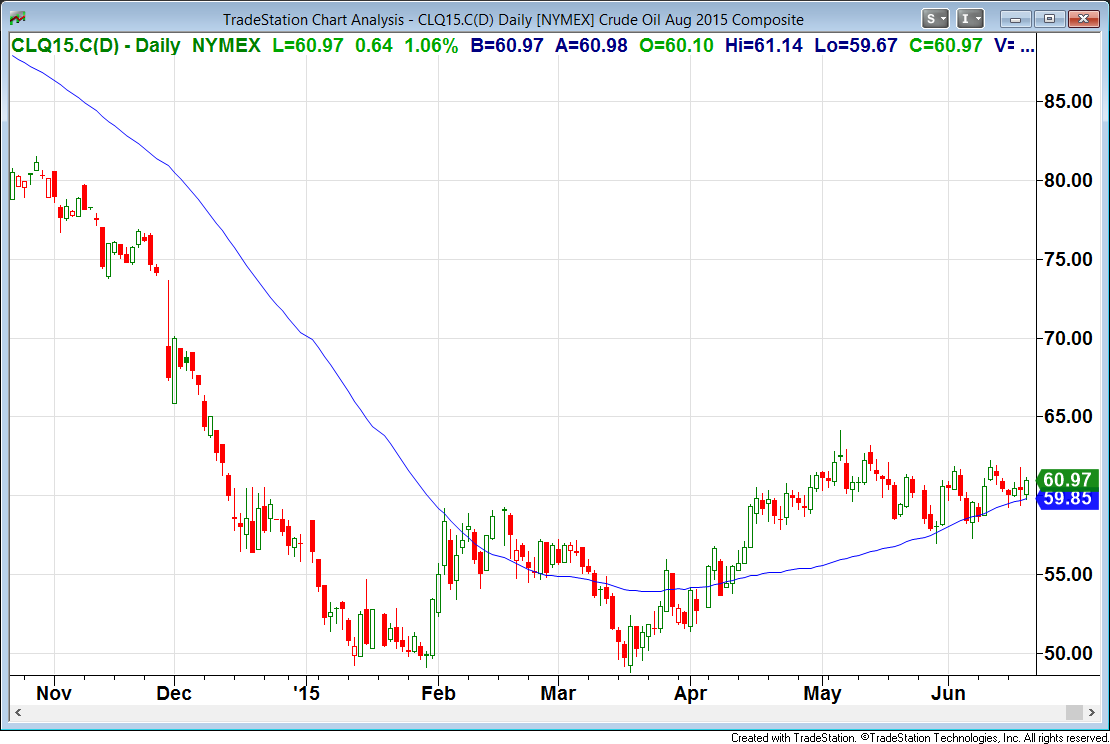Open the Style settings via the S button
Screen dimensions: 1110x744
pyautogui.click(x=931, y=19)
